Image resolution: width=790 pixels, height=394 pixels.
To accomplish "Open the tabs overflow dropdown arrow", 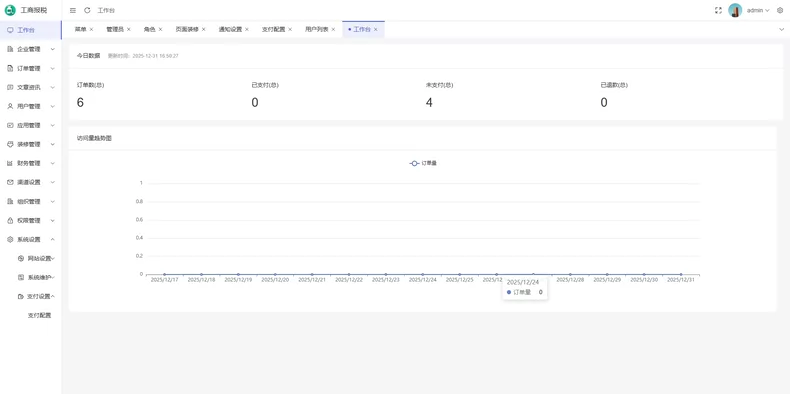I will click(x=781, y=29).
